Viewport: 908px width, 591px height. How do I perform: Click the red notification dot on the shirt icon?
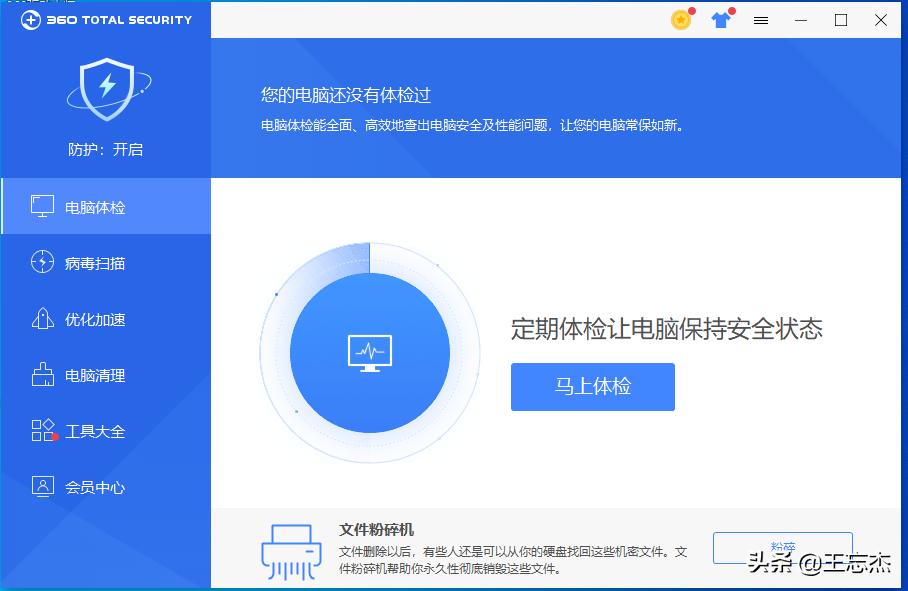point(731,9)
